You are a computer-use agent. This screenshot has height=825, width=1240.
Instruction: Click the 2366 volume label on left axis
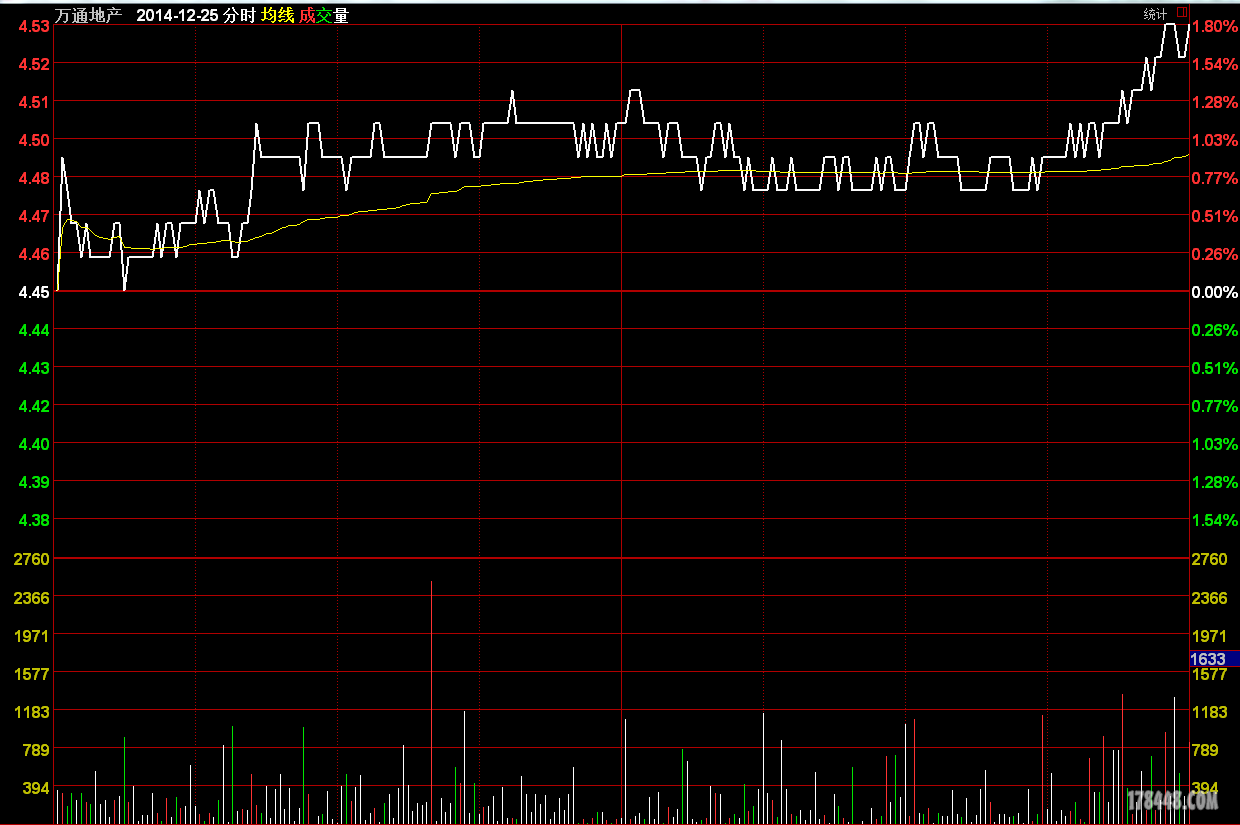pyautogui.click(x=32, y=598)
